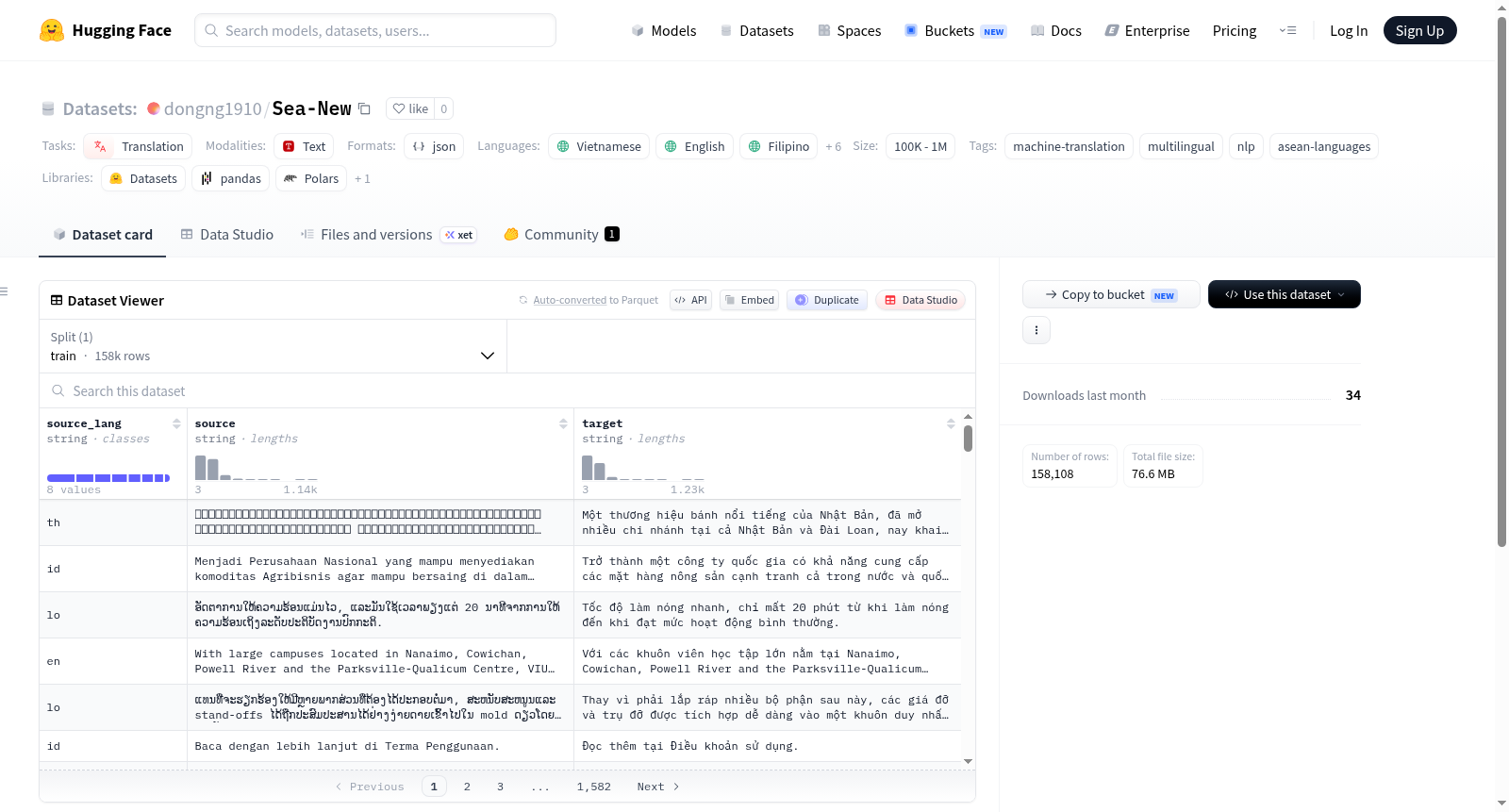Open the Buckets nav item
This screenshot has width=1509, height=812.
point(955,31)
